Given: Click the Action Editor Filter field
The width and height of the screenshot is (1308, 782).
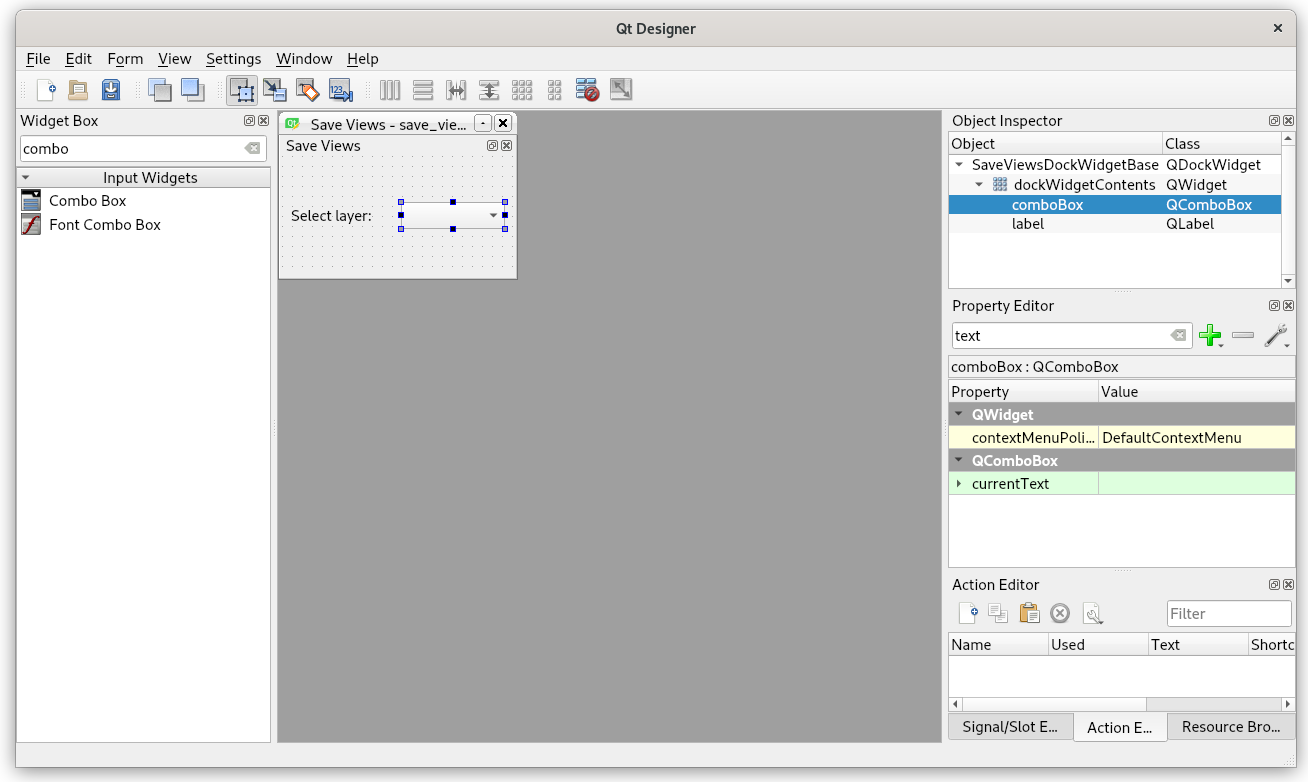Looking at the screenshot, I should coord(1229,613).
